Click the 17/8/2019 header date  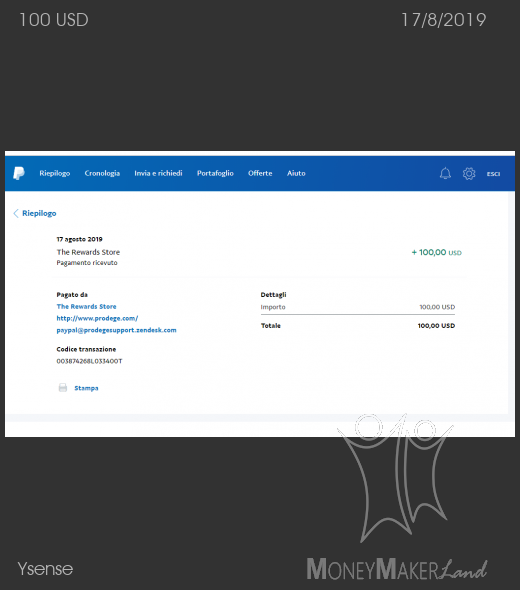444,20
